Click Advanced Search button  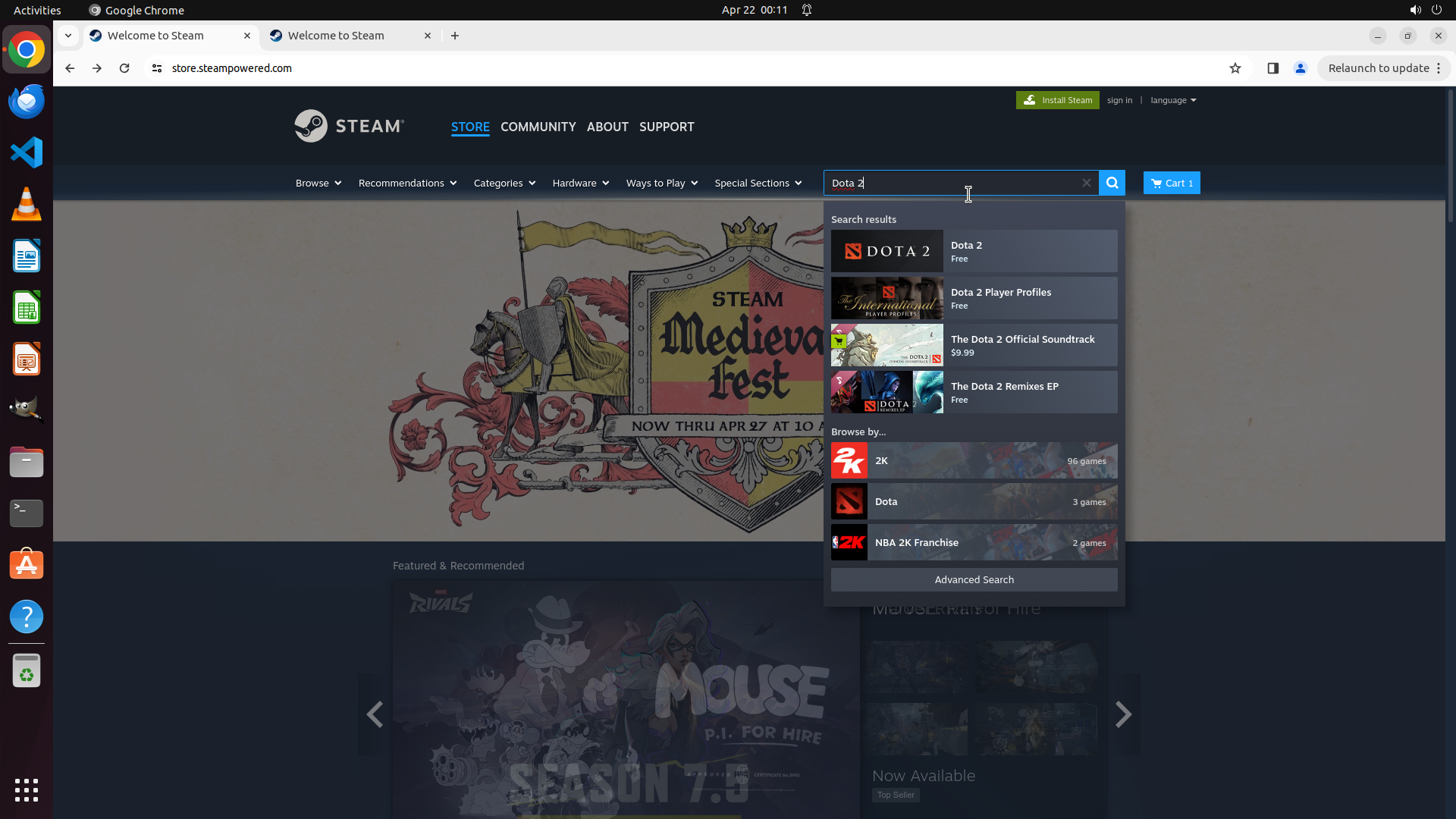(974, 579)
